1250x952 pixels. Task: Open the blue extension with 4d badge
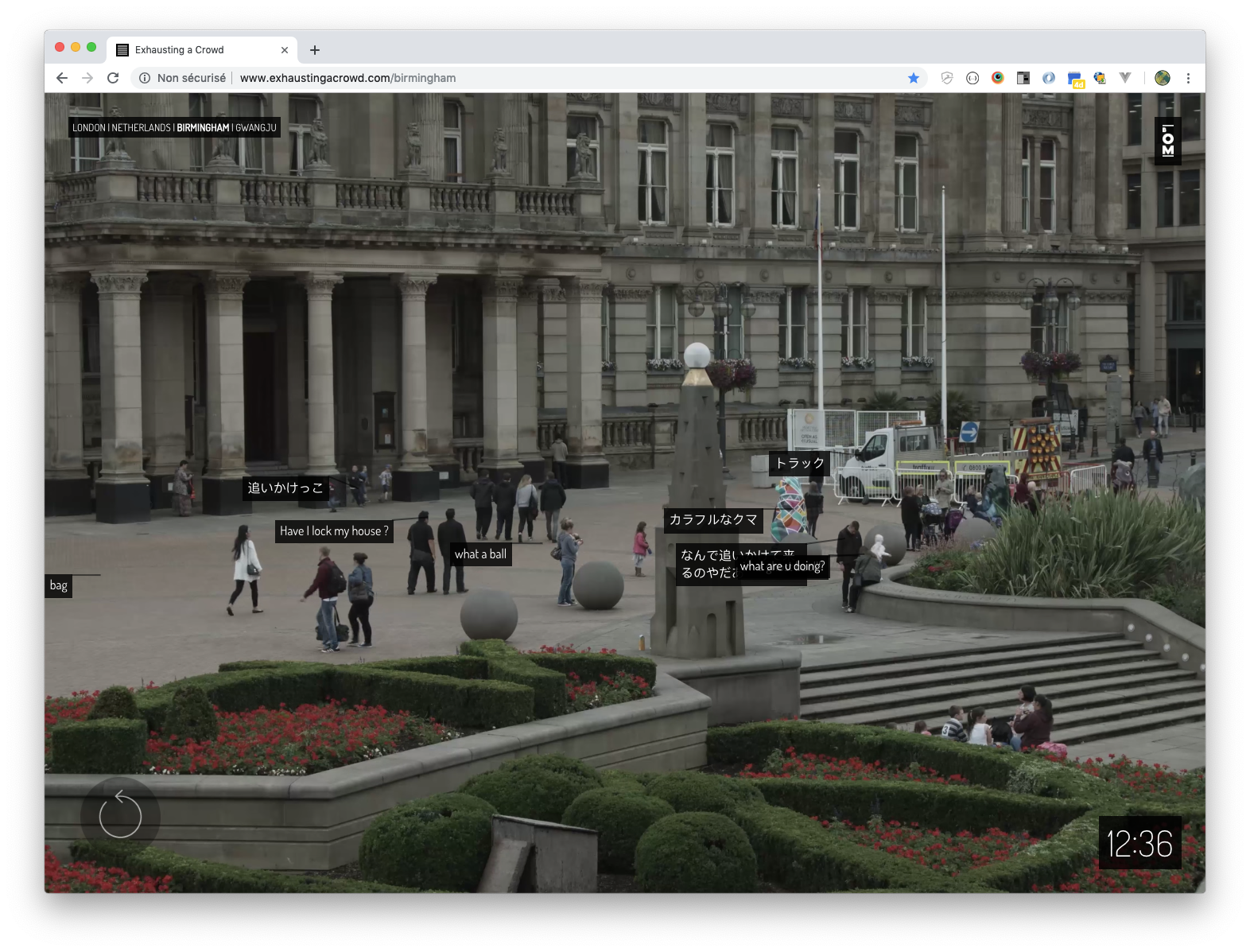[1075, 79]
